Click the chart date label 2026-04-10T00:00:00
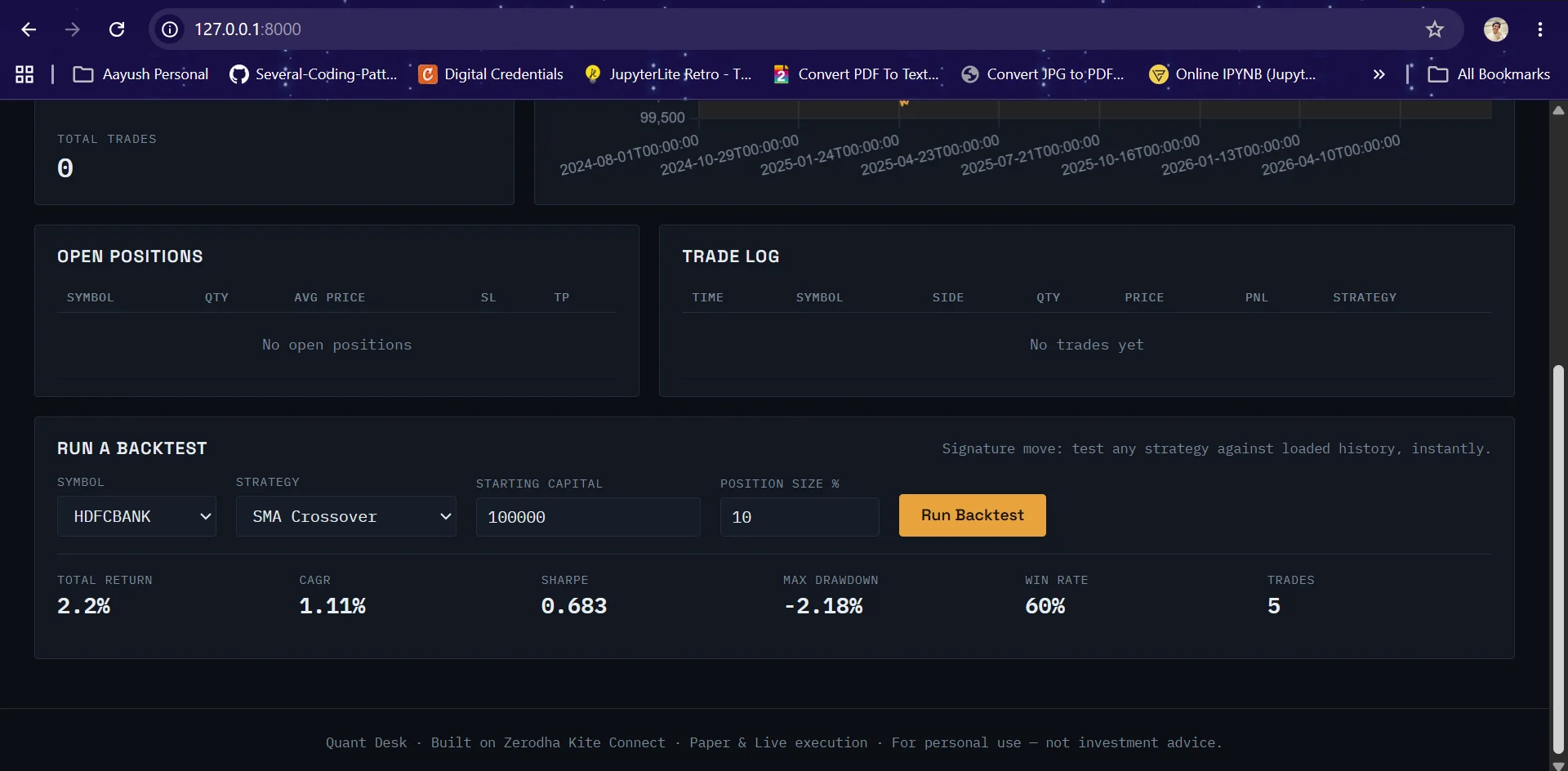Screen dimensions: 1568x771 1330,155
